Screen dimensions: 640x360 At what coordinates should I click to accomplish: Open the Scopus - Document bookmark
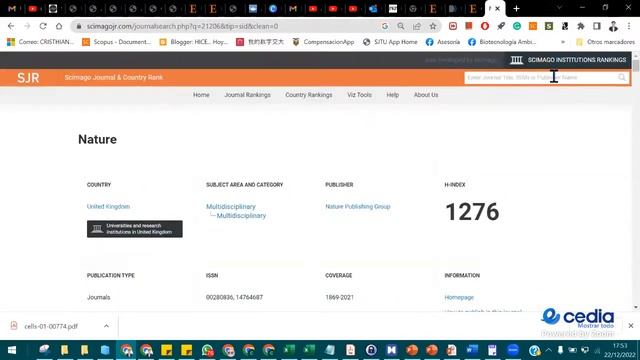[116, 42]
